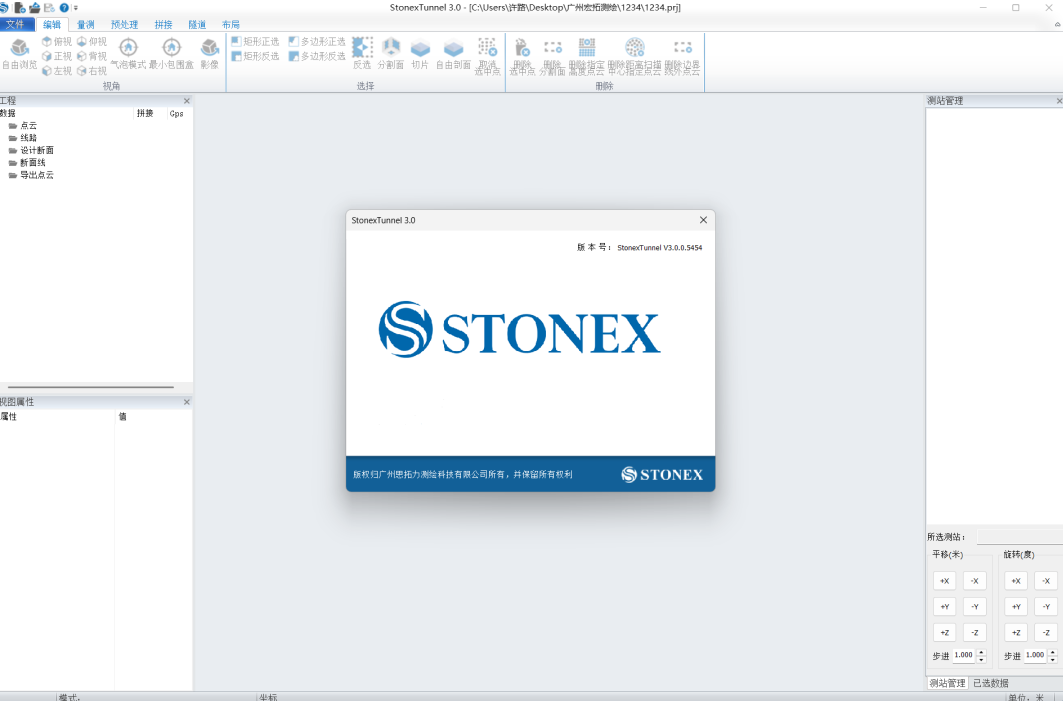Toggle the 矩形正选 rectangle select option
This screenshot has width=1063, height=701.
coord(255,42)
